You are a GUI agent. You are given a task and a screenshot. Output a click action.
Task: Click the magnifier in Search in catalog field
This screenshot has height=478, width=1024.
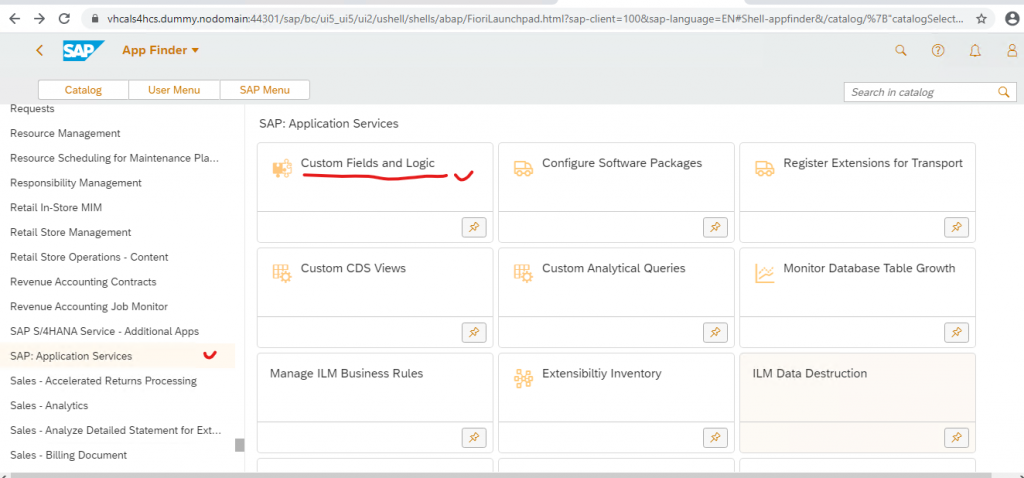[x=1004, y=92]
